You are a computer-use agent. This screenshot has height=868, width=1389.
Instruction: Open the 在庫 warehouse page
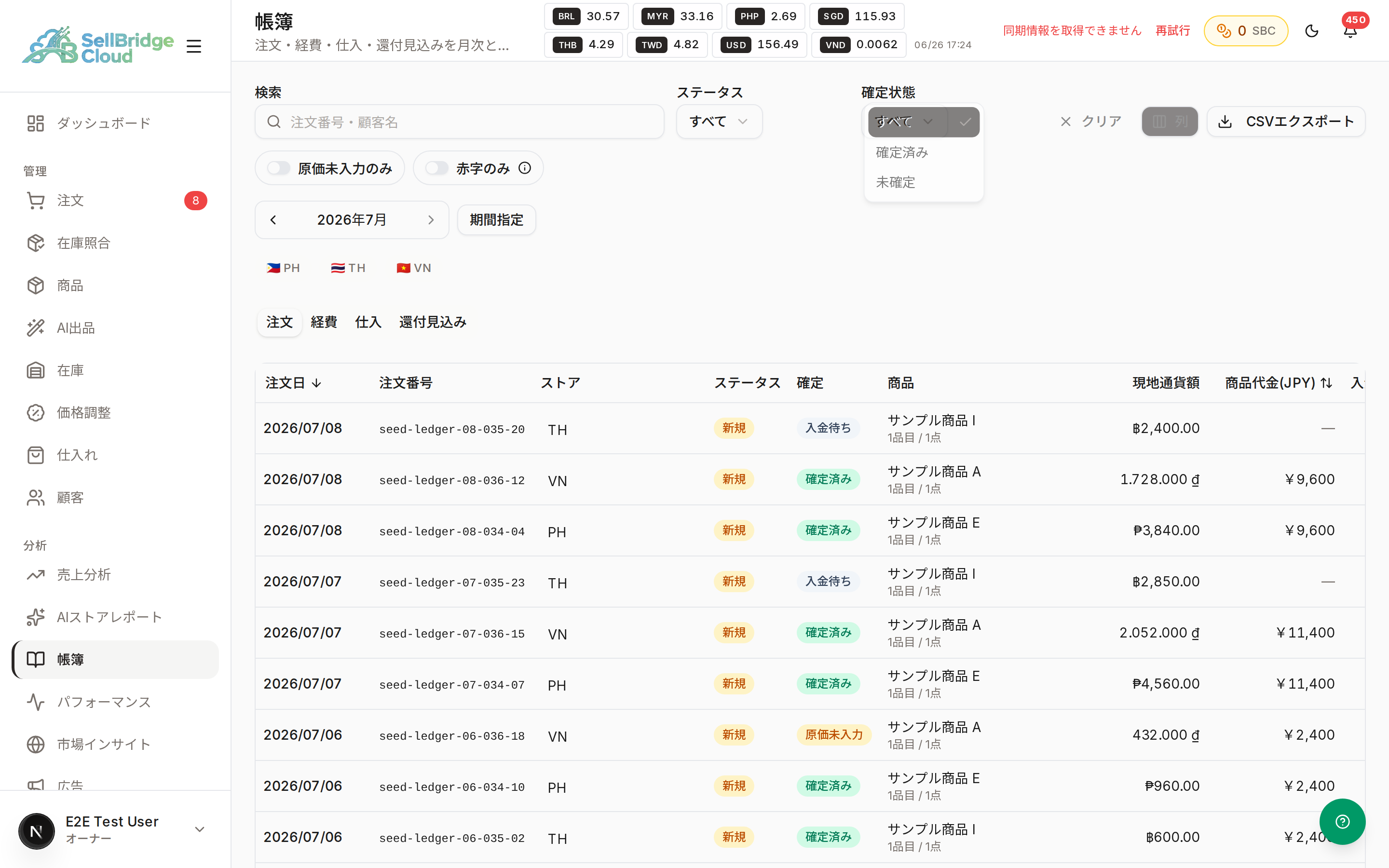[115, 370]
